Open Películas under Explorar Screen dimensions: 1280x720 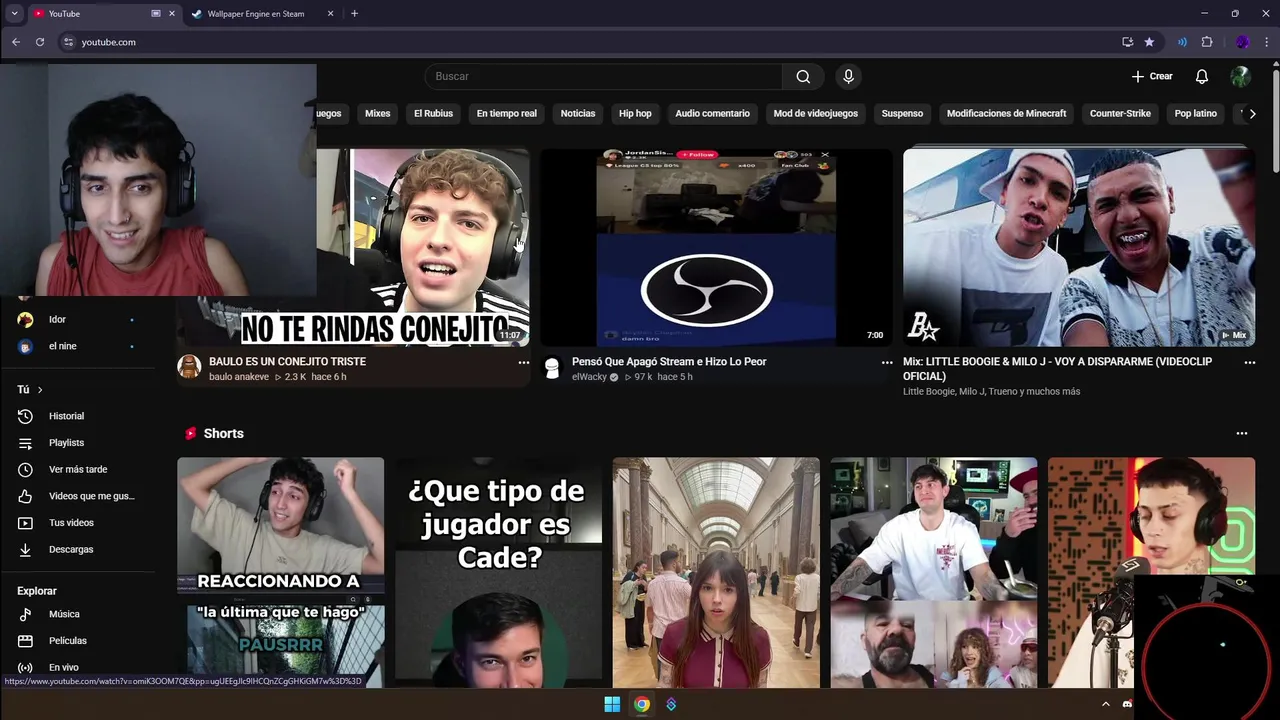[x=68, y=641]
